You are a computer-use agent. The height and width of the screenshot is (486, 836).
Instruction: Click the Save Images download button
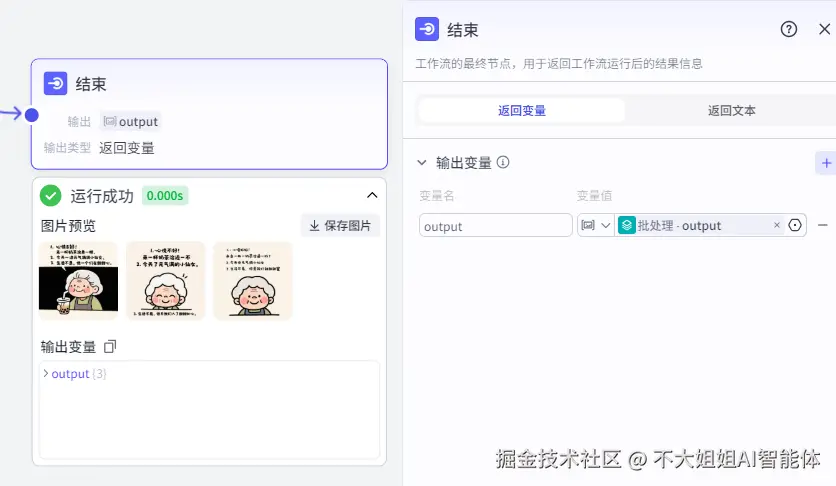[340, 225]
